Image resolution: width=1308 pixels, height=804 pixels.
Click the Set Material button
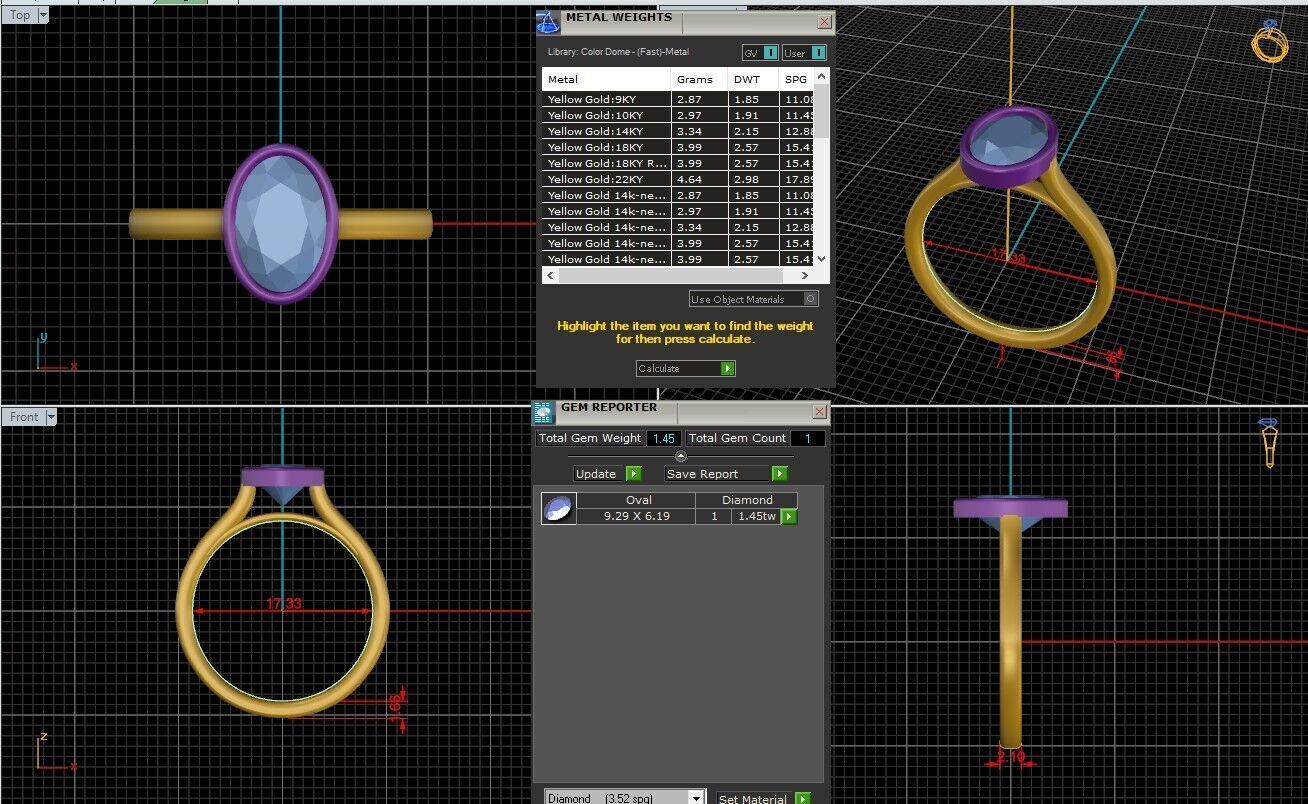pyautogui.click(x=763, y=798)
